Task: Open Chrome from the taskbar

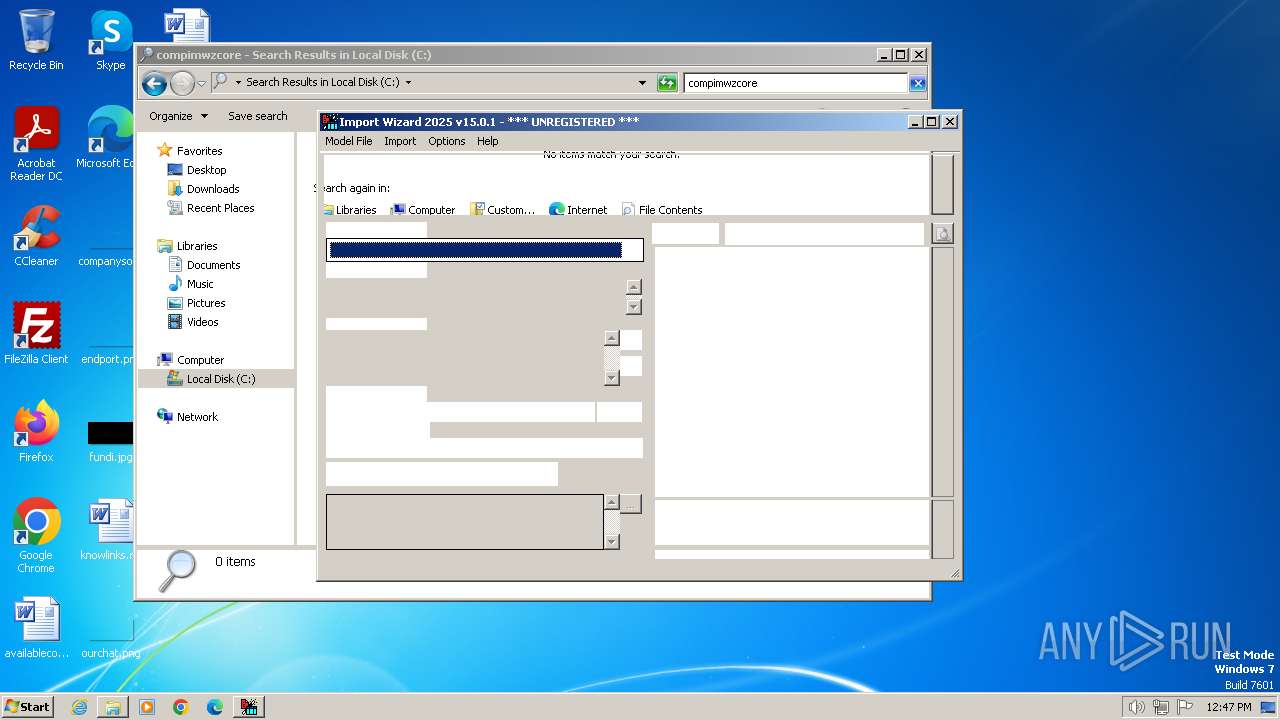Action: point(181,707)
